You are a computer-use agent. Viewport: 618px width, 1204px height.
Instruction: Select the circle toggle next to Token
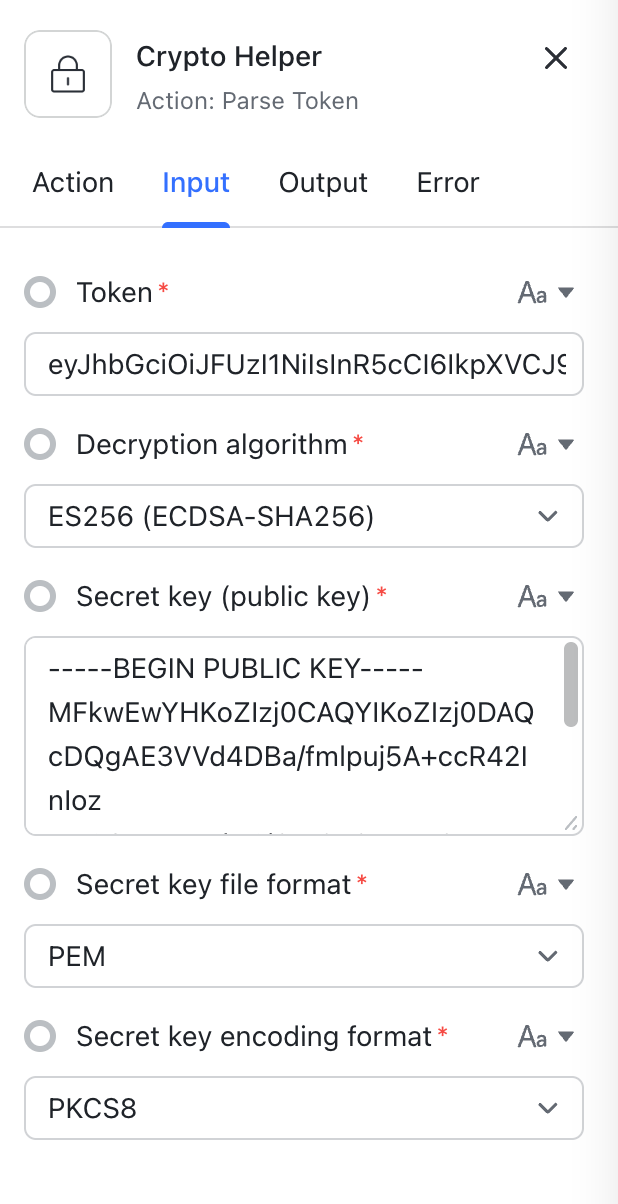(x=39, y=292)
